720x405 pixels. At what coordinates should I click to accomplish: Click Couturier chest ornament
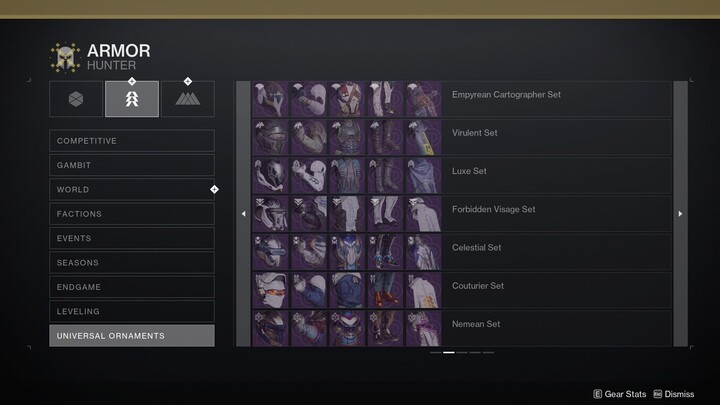point(347,290)
